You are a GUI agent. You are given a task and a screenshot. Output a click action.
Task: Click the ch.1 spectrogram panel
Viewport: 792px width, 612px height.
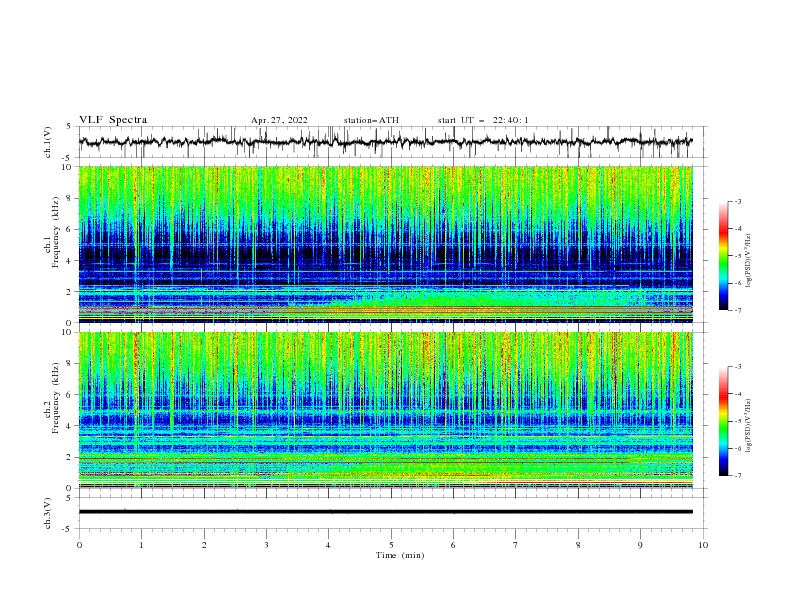[386, 244]
